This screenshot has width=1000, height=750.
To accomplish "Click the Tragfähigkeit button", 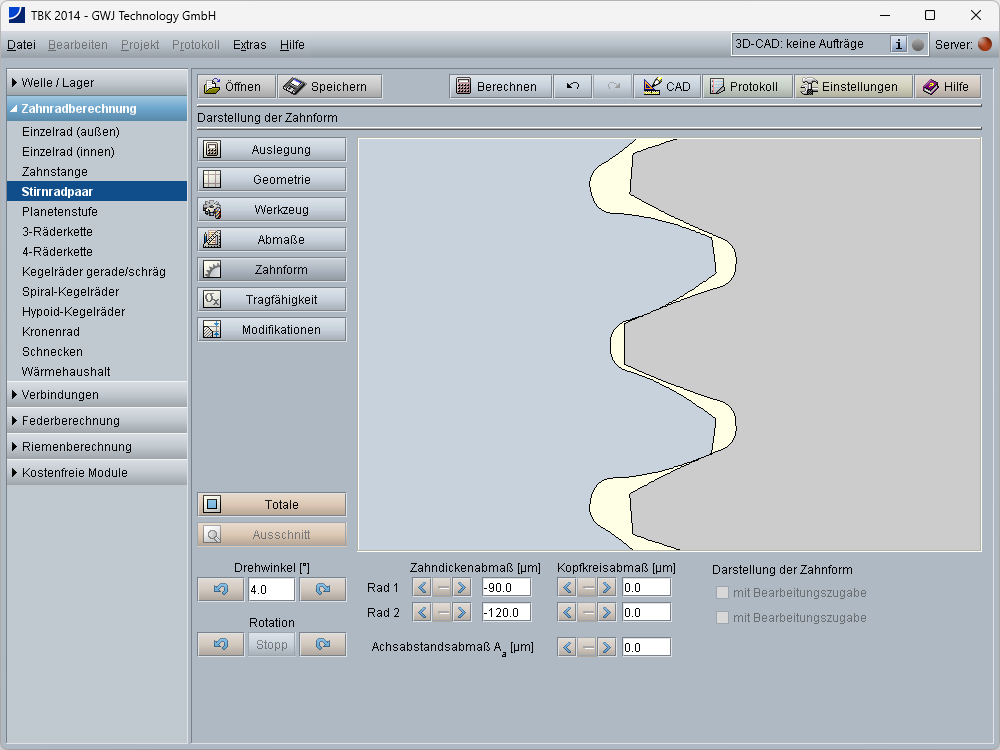I will coord(272,300).
